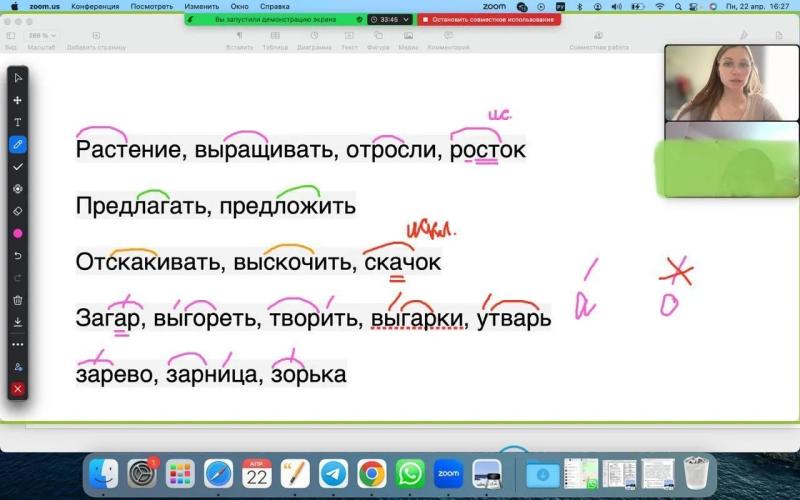Open the zoom percentage dropdown in Pages
Image resolution: width=800 pixels, height=500 pixels.
click(x=42, y=36)
